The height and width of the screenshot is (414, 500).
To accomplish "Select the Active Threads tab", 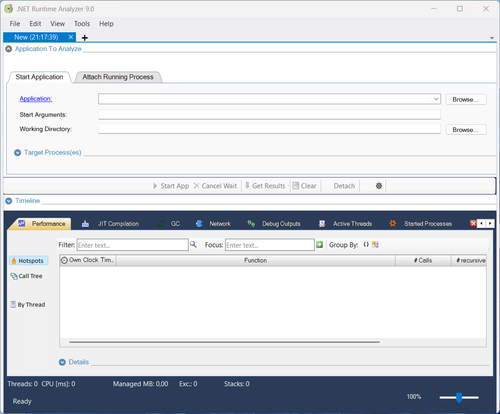I will click(345, 224).
